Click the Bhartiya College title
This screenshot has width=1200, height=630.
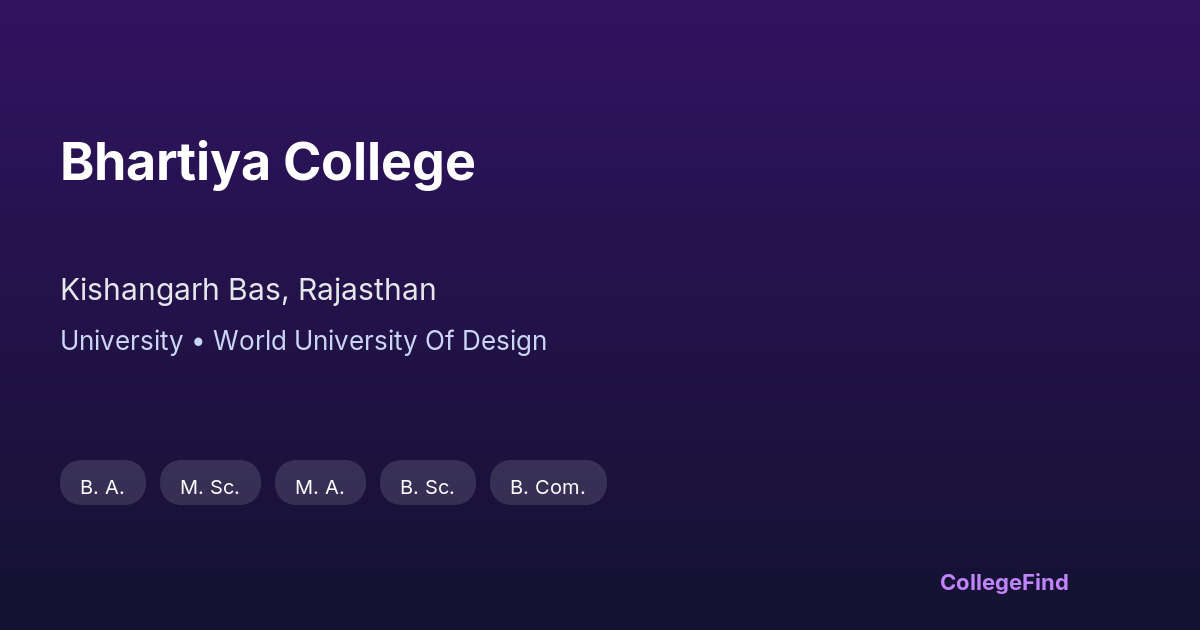pos(267,162)
